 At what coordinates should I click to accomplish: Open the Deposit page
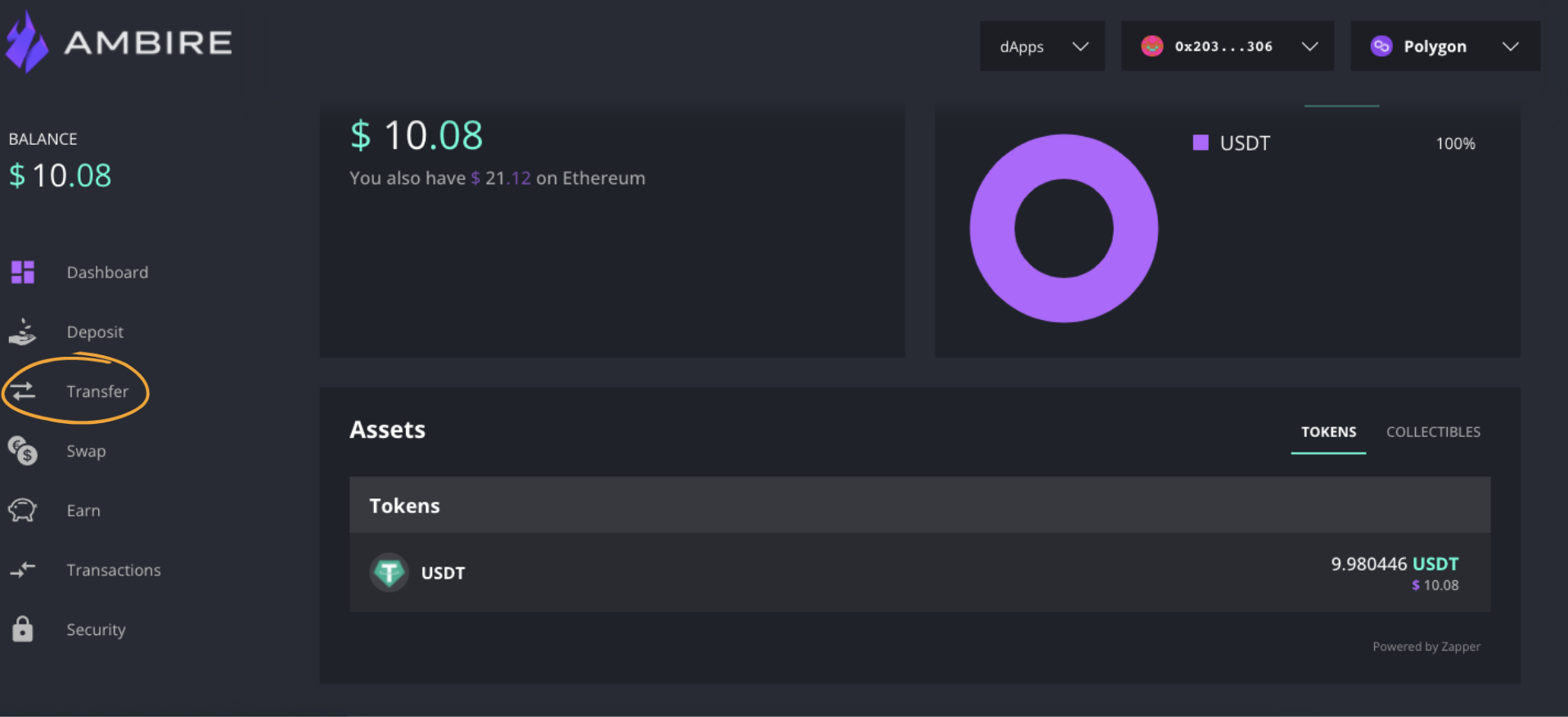(95, 331)
